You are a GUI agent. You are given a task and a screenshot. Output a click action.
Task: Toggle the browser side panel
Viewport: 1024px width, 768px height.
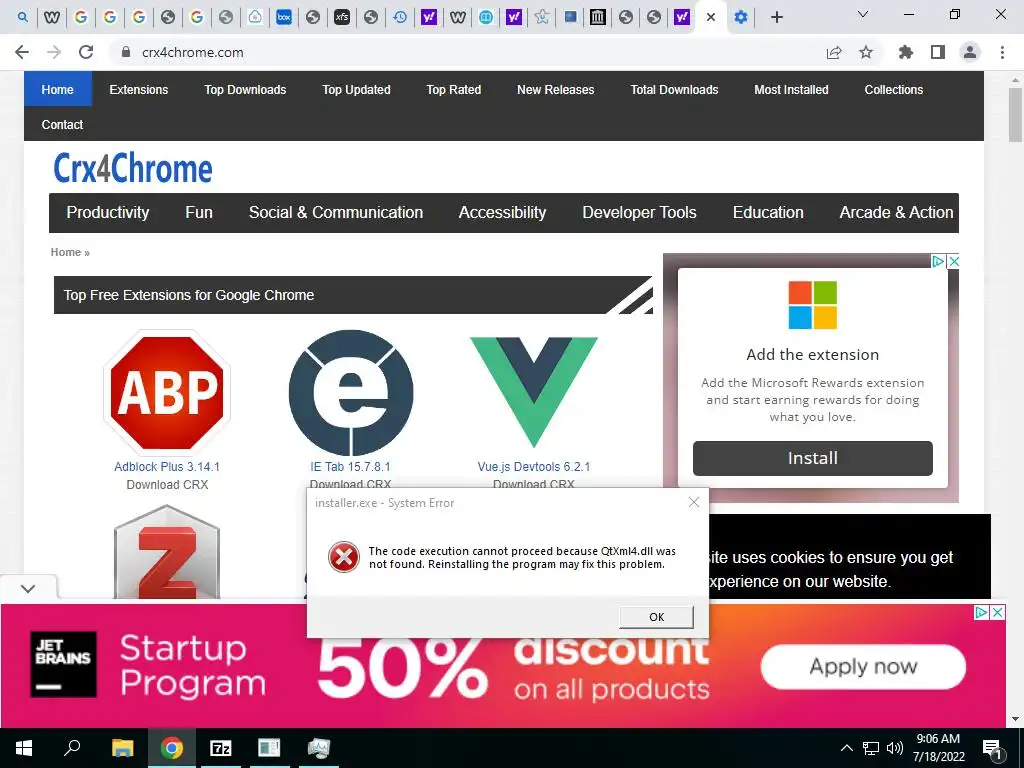pos(938,52)
